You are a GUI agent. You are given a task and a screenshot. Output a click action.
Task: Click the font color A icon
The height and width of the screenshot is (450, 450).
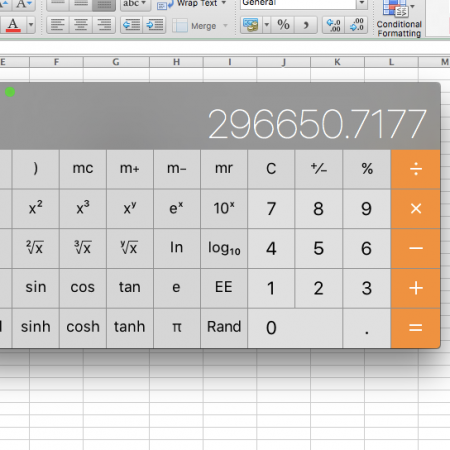pyautogui.click(x=13, y=25)
